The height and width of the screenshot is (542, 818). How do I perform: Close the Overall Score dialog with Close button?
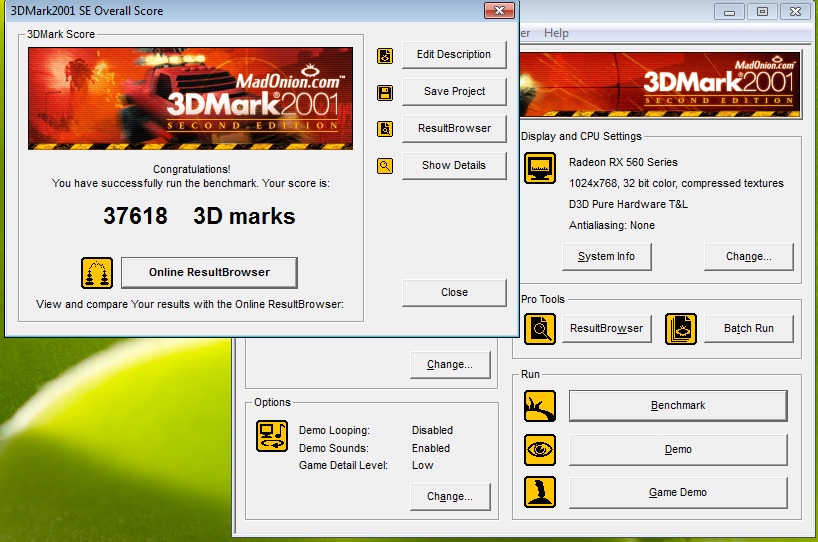[454, 293]
